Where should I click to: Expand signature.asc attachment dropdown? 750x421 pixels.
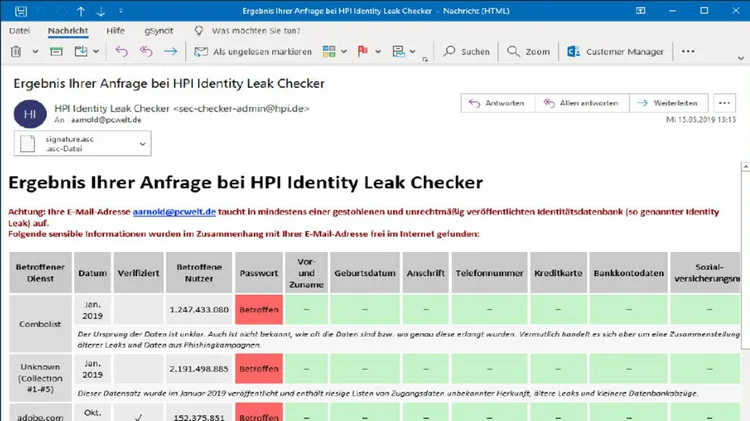143,144
